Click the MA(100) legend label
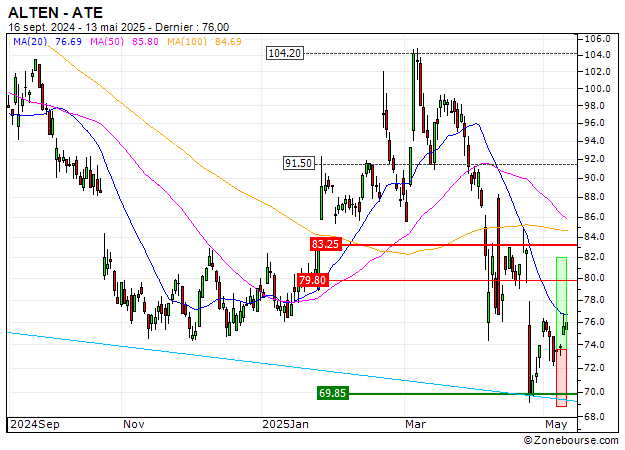Viewport: 625px width, 450px height. (187, 41)
